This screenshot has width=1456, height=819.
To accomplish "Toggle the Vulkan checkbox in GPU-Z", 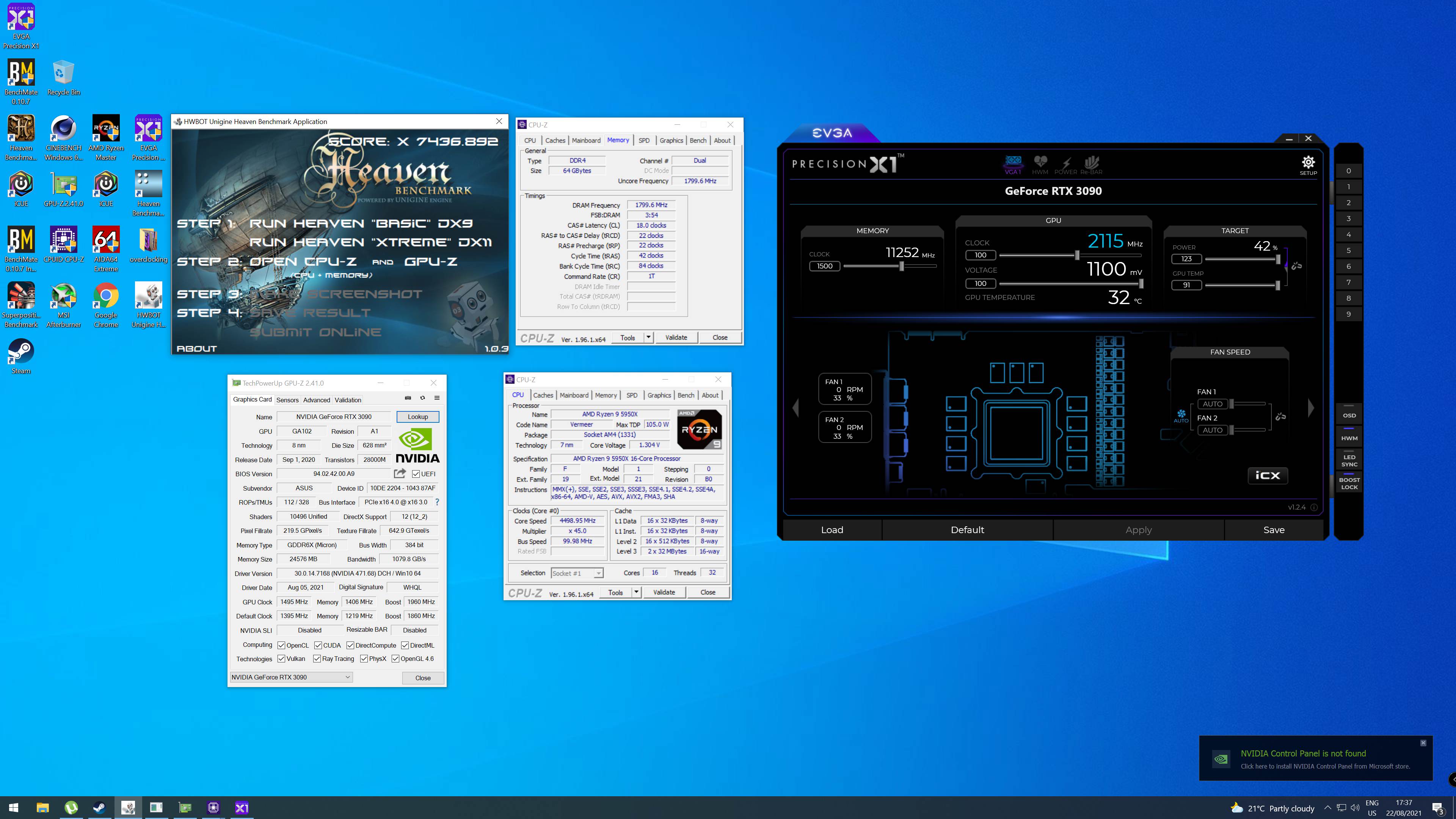I will point(281,659).
